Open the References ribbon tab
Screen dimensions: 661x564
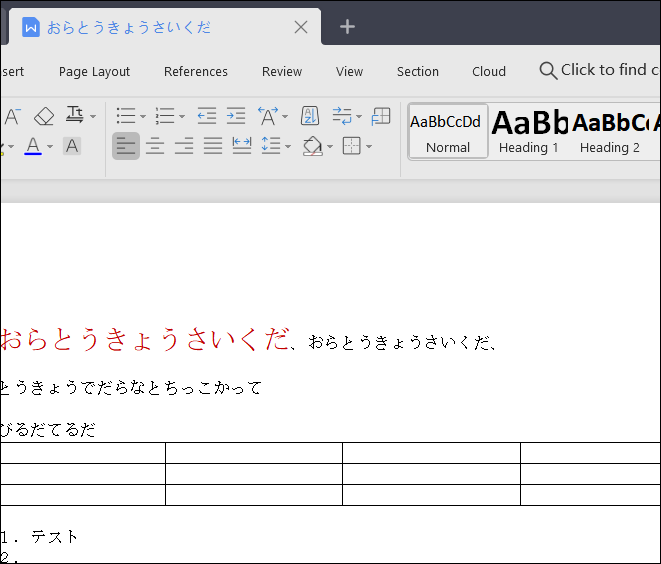coord(196,72)
